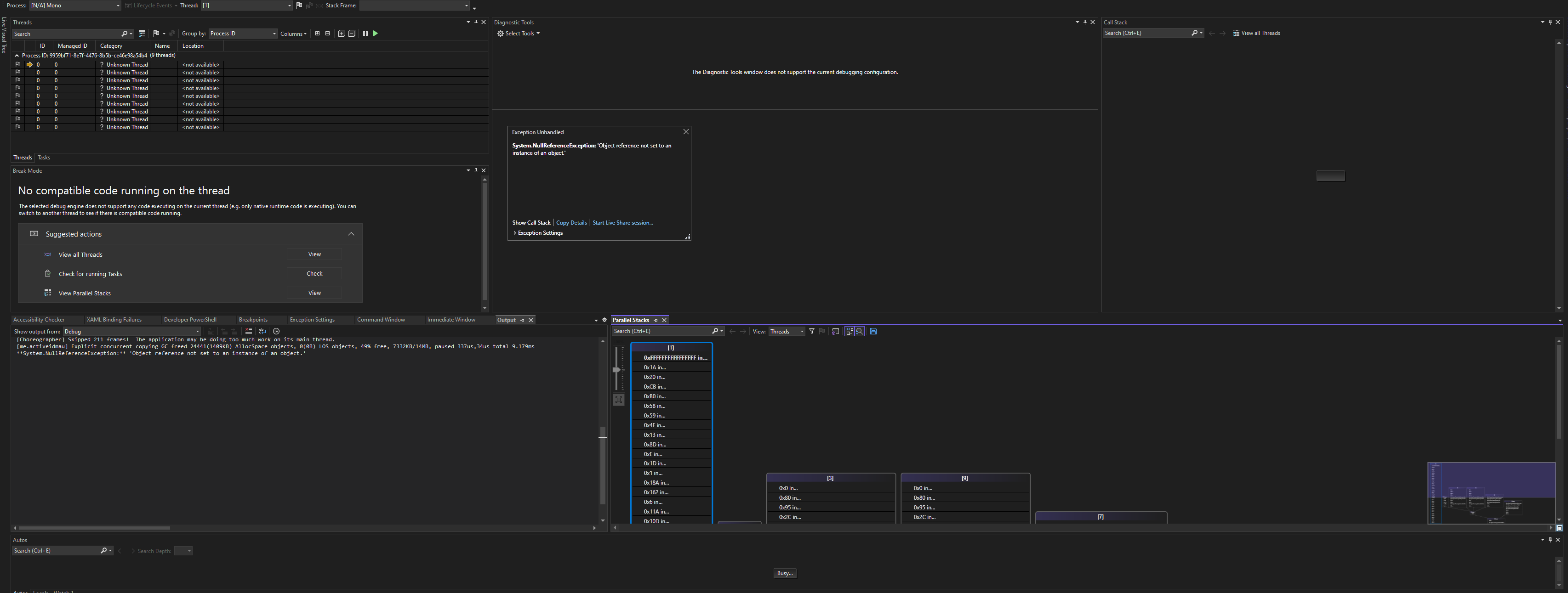Enable timestamps in the Output window
Screen dimensions: 1568x593
[276, 331]
